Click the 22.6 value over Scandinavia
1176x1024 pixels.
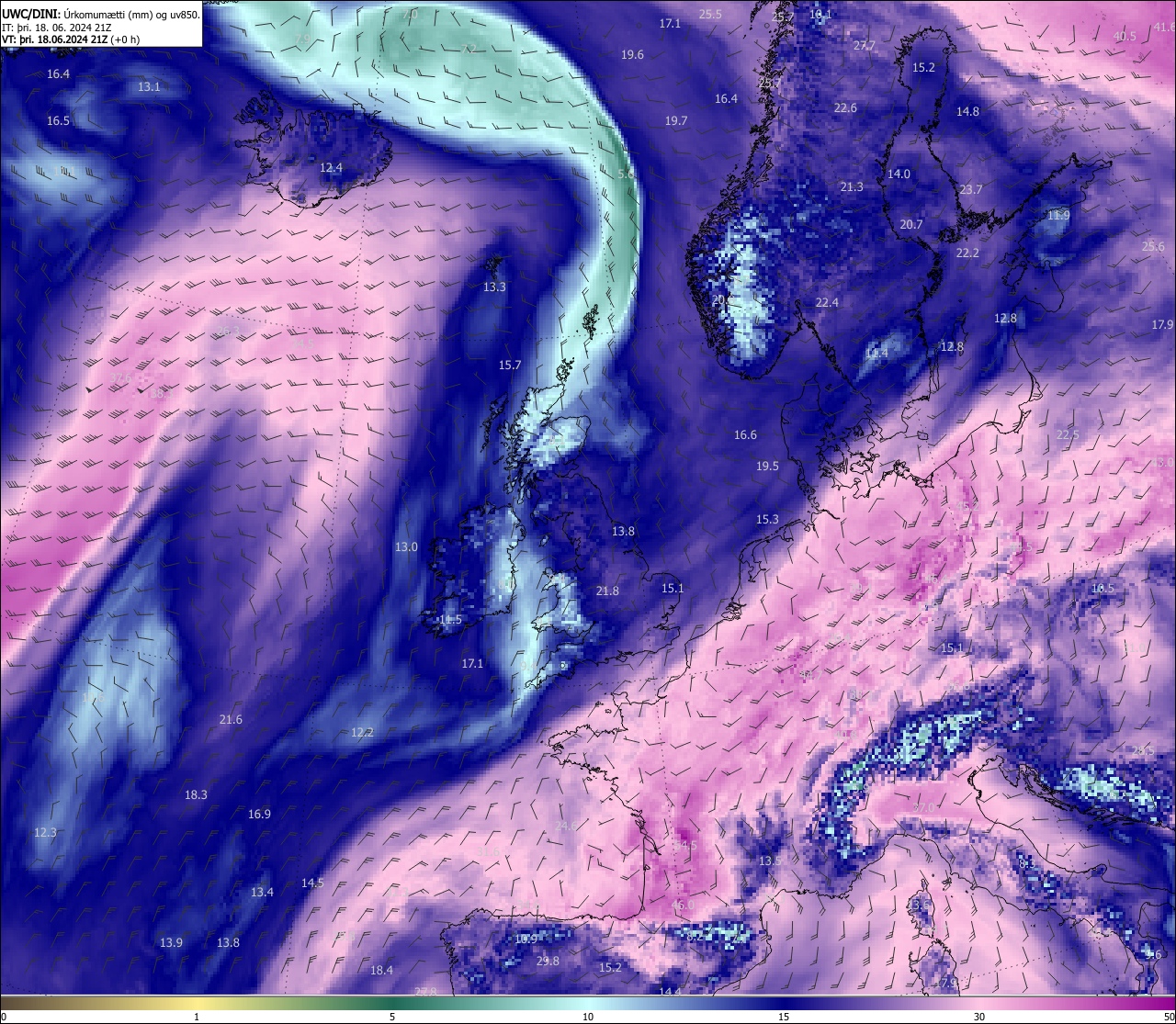click(845, 108)
